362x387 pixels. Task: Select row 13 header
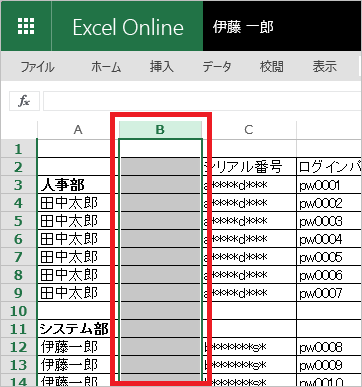coord(18,365)
